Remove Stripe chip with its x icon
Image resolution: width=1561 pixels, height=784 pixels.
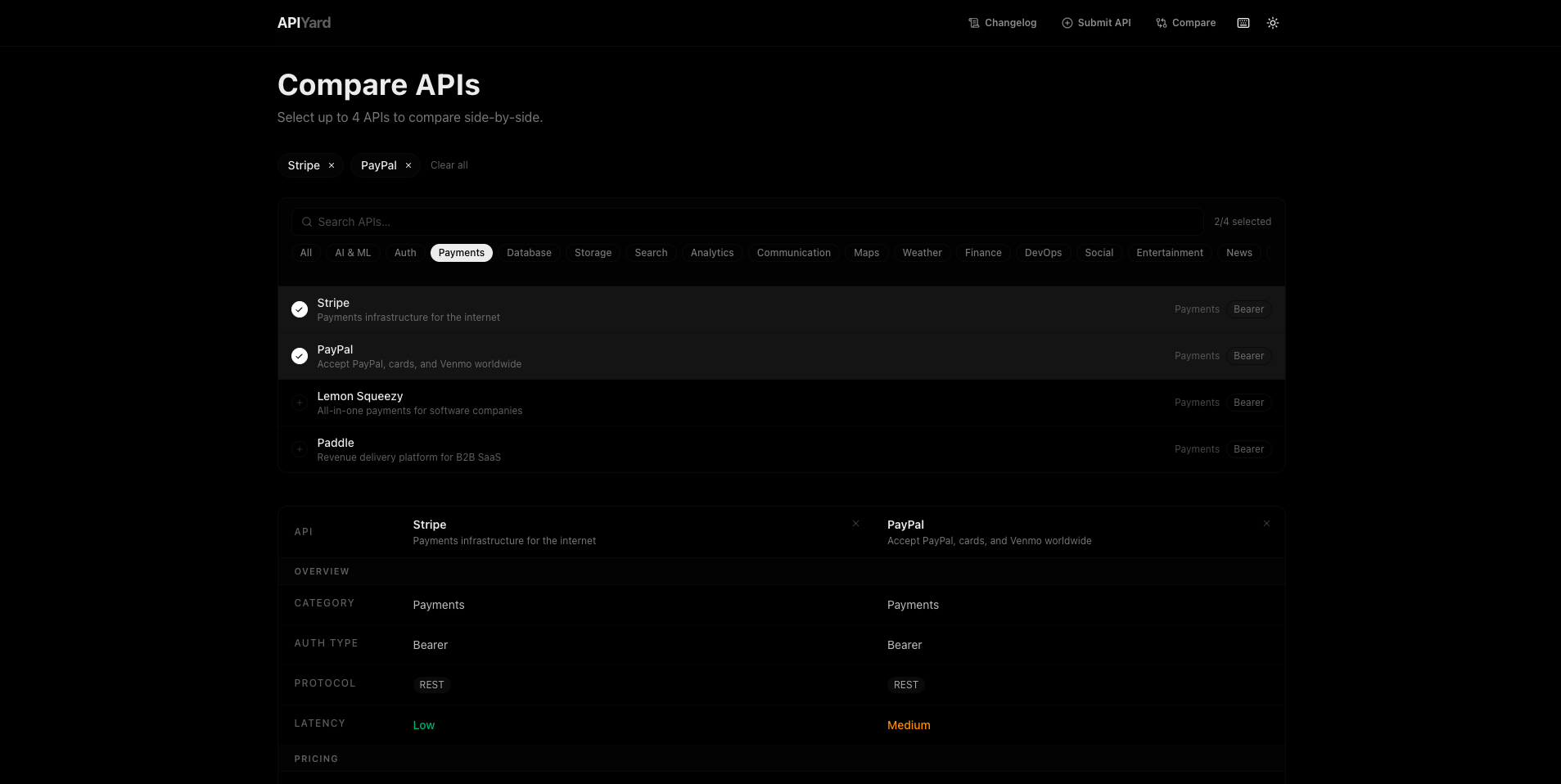point(332,165)
